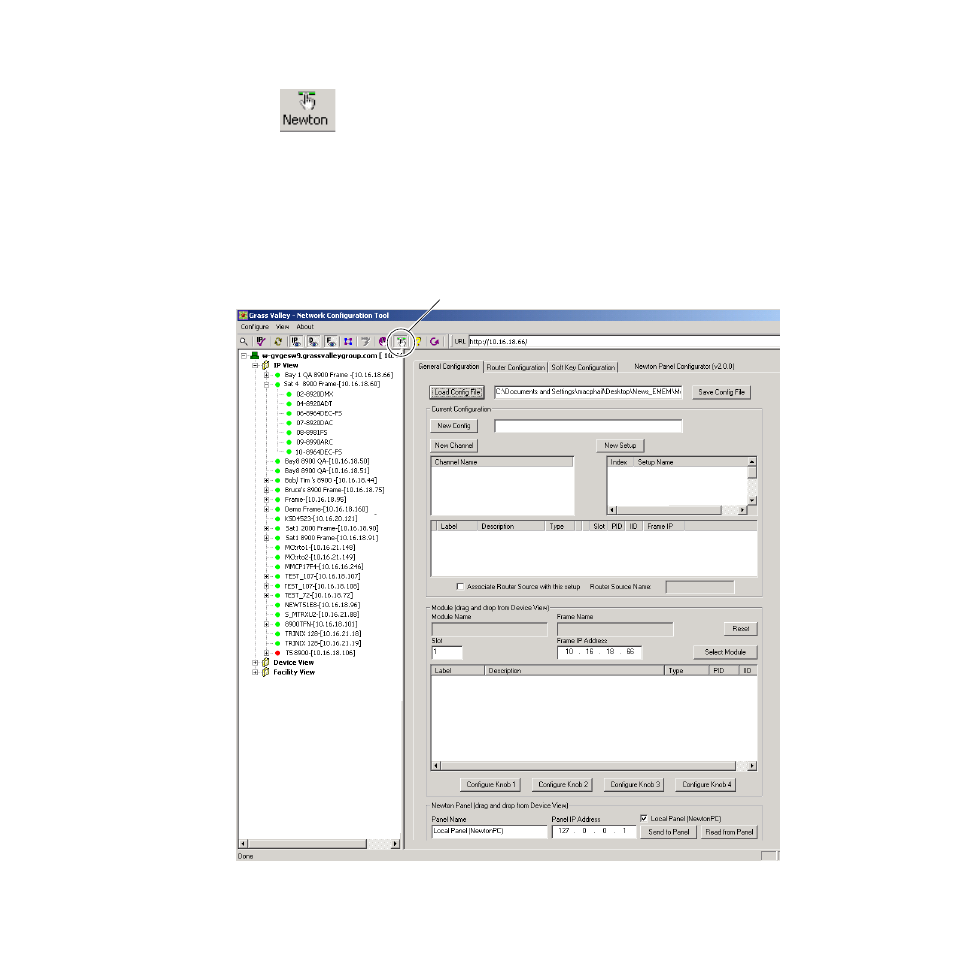
Task: Toggle the Facility View eye toolbar icon
Action: click(331, 342)
